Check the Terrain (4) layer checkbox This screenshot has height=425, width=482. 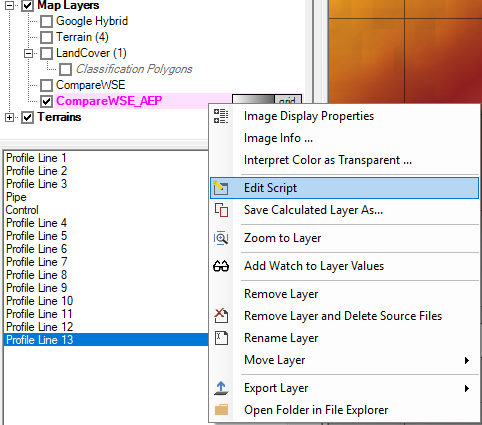pos(46,37)
